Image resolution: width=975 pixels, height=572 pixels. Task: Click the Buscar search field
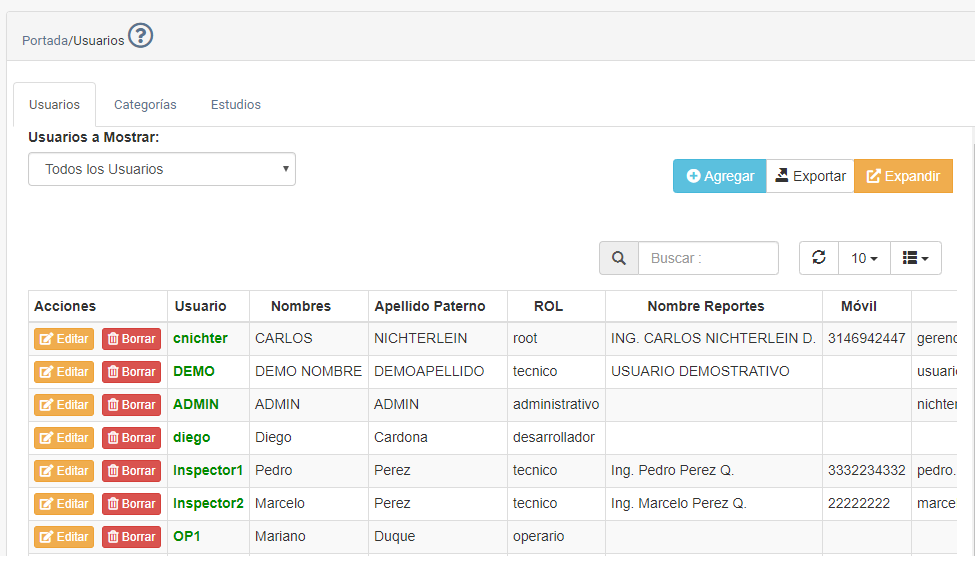tap(708, 258)
